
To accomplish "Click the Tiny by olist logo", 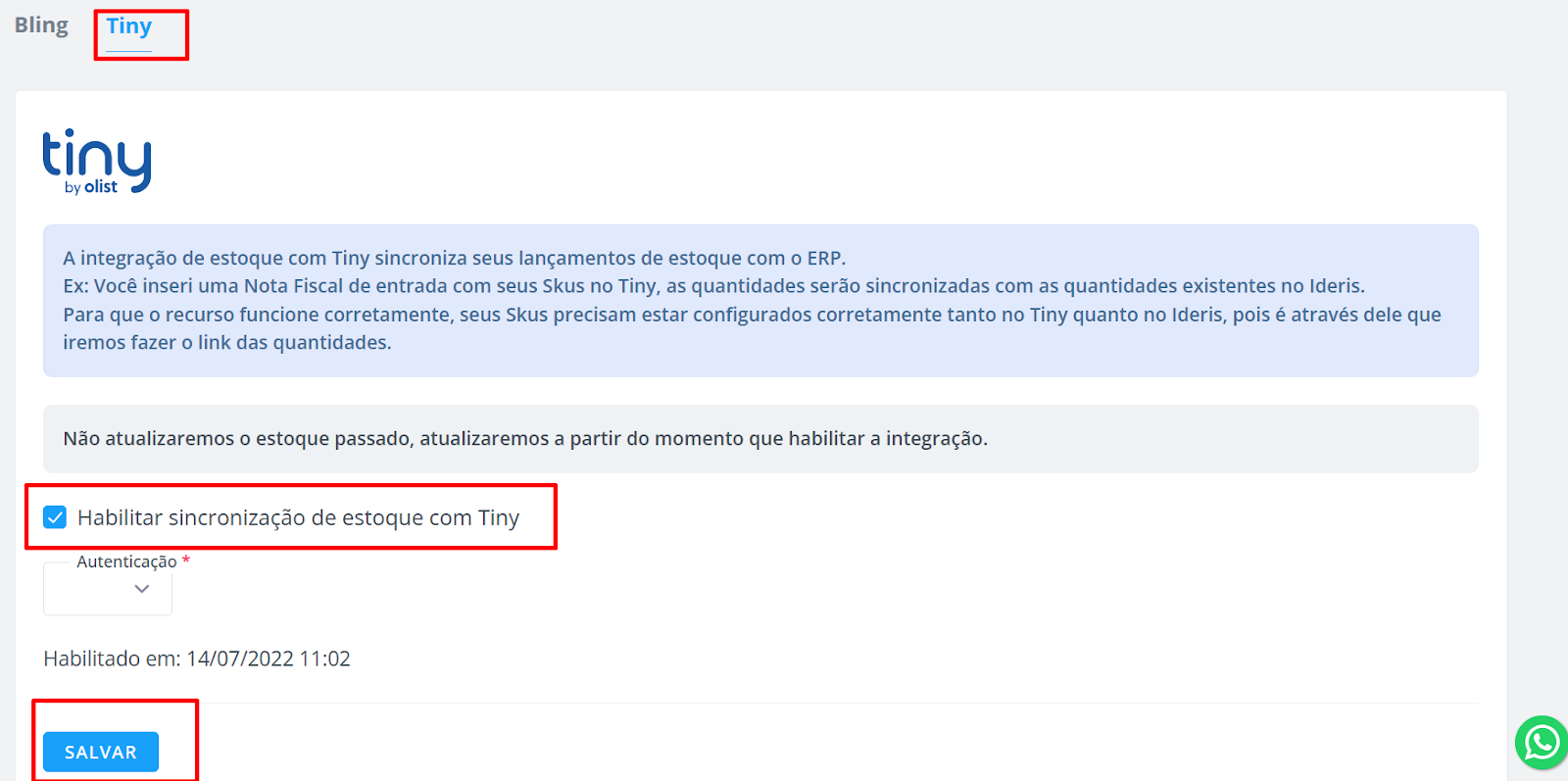I will pos(97,162).
